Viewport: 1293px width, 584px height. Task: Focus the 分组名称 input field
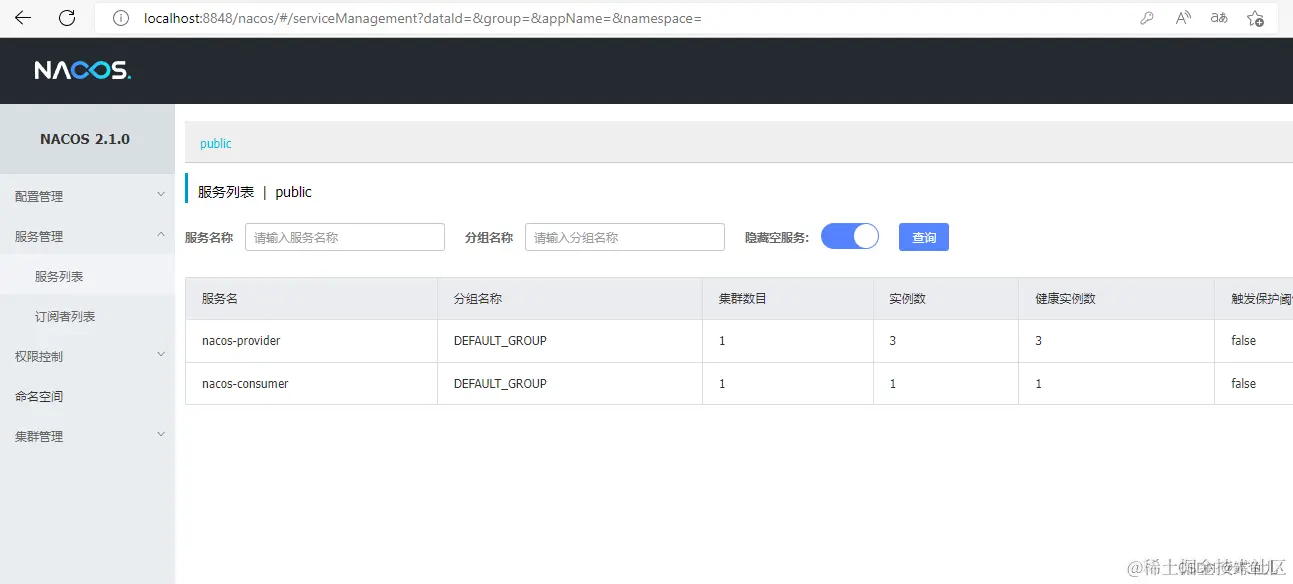pyautogui.click(x=625, y=237)
